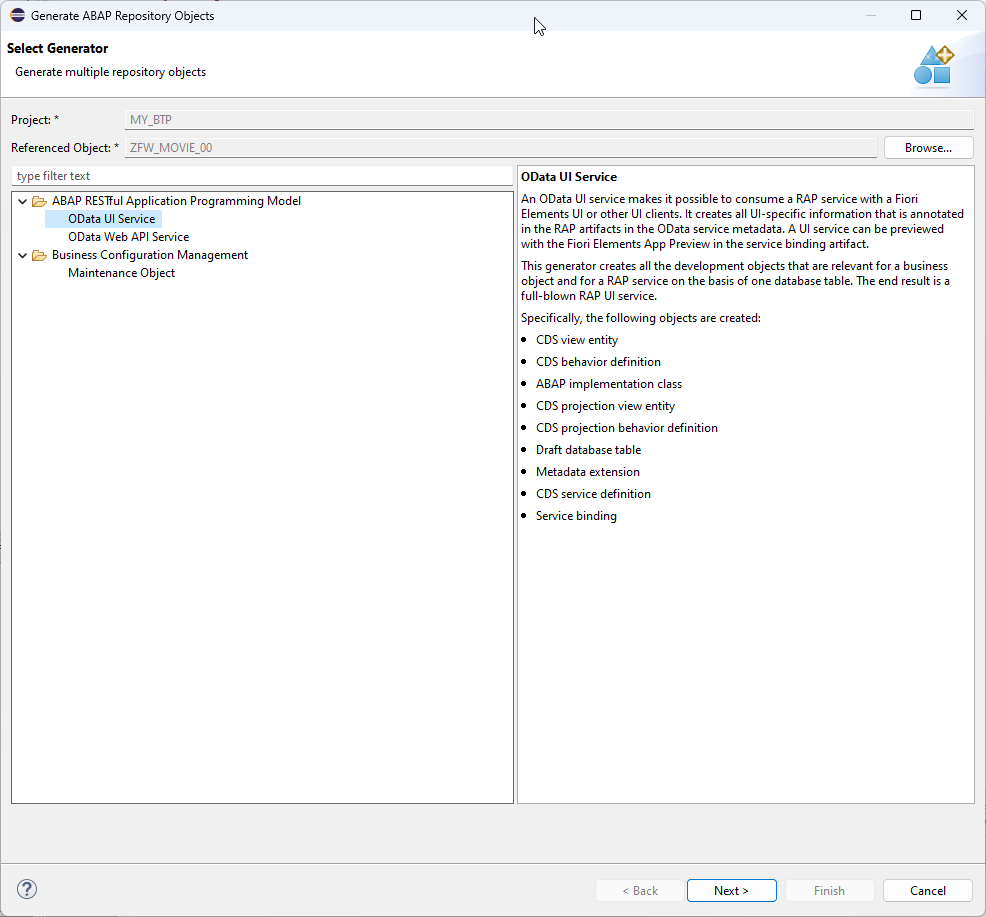Close the Generate ABAP Repository Objects dialog

pyautogui.click(x=961, y=15)
